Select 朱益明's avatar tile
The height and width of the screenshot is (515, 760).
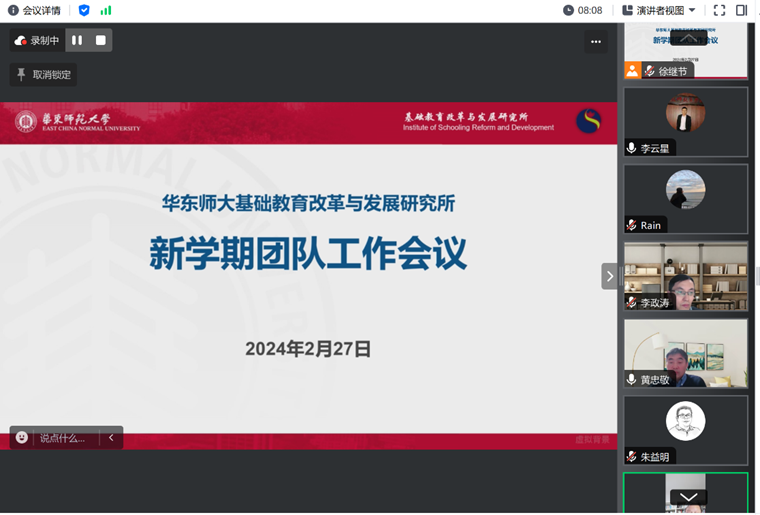coord(685,430)
